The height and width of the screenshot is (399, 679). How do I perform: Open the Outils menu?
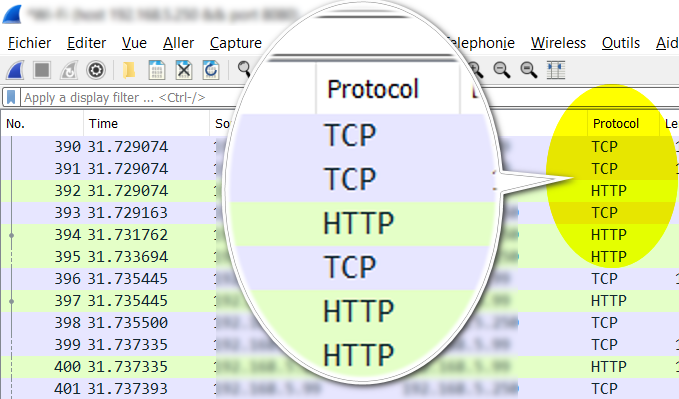(621, 43)
